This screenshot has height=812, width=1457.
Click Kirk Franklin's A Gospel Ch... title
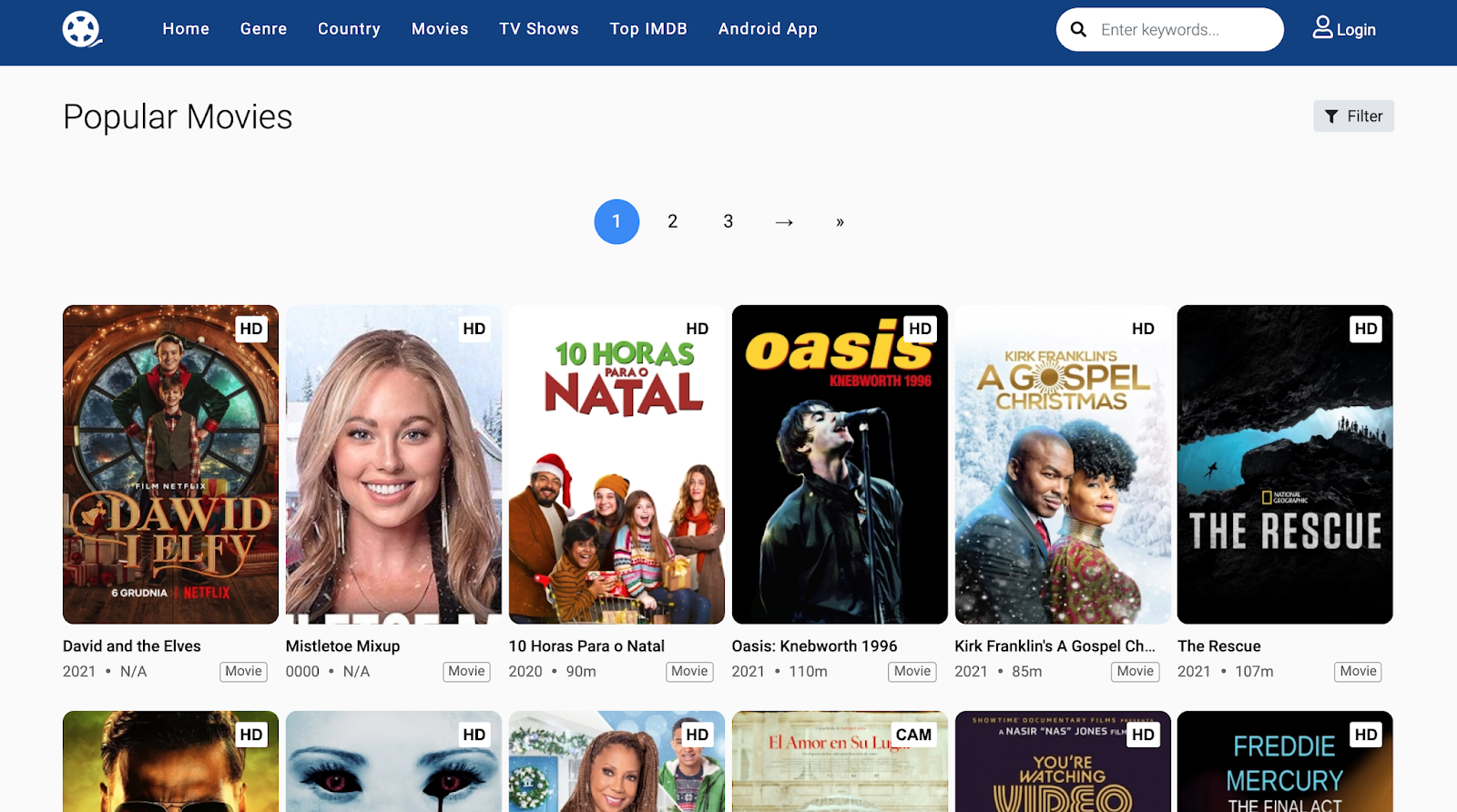point(1055,646)
